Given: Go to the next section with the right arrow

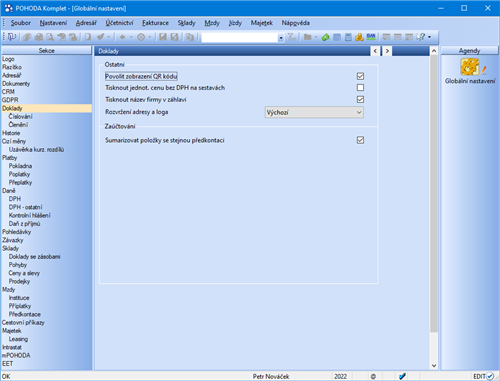Looking at the screenshot, I should [x=387, y=51].
